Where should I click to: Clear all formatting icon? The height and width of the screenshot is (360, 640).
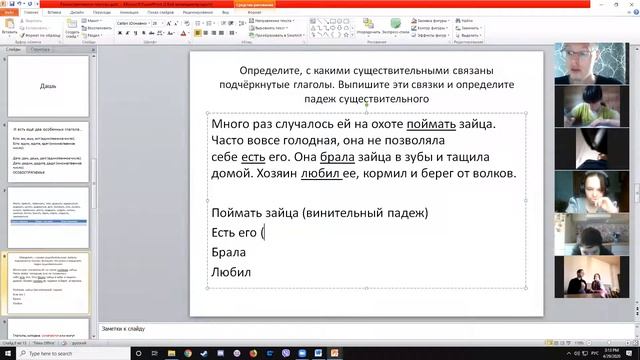tap(187, 24)
